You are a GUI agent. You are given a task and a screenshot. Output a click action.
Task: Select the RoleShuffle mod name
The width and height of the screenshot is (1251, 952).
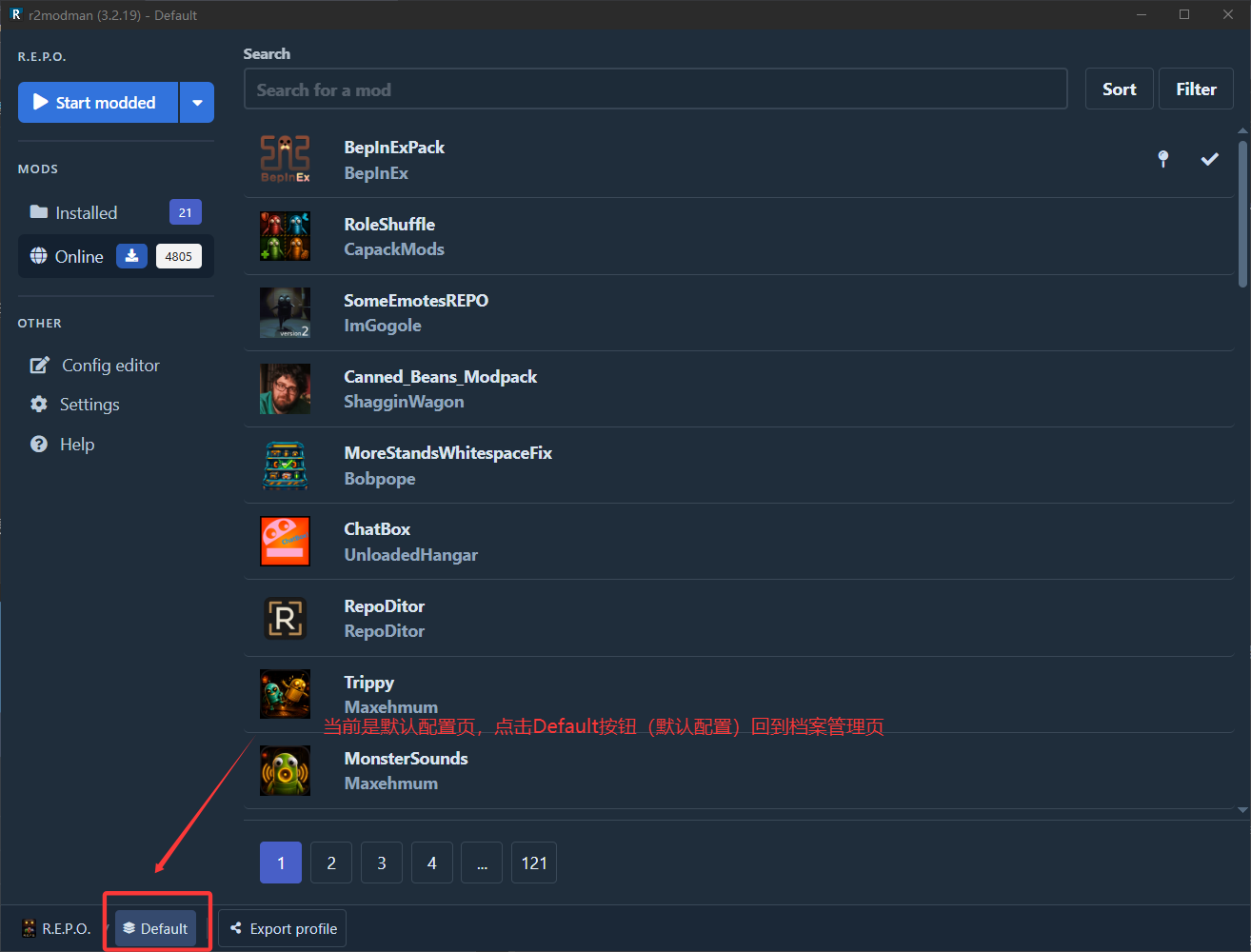tap(389, 224)
